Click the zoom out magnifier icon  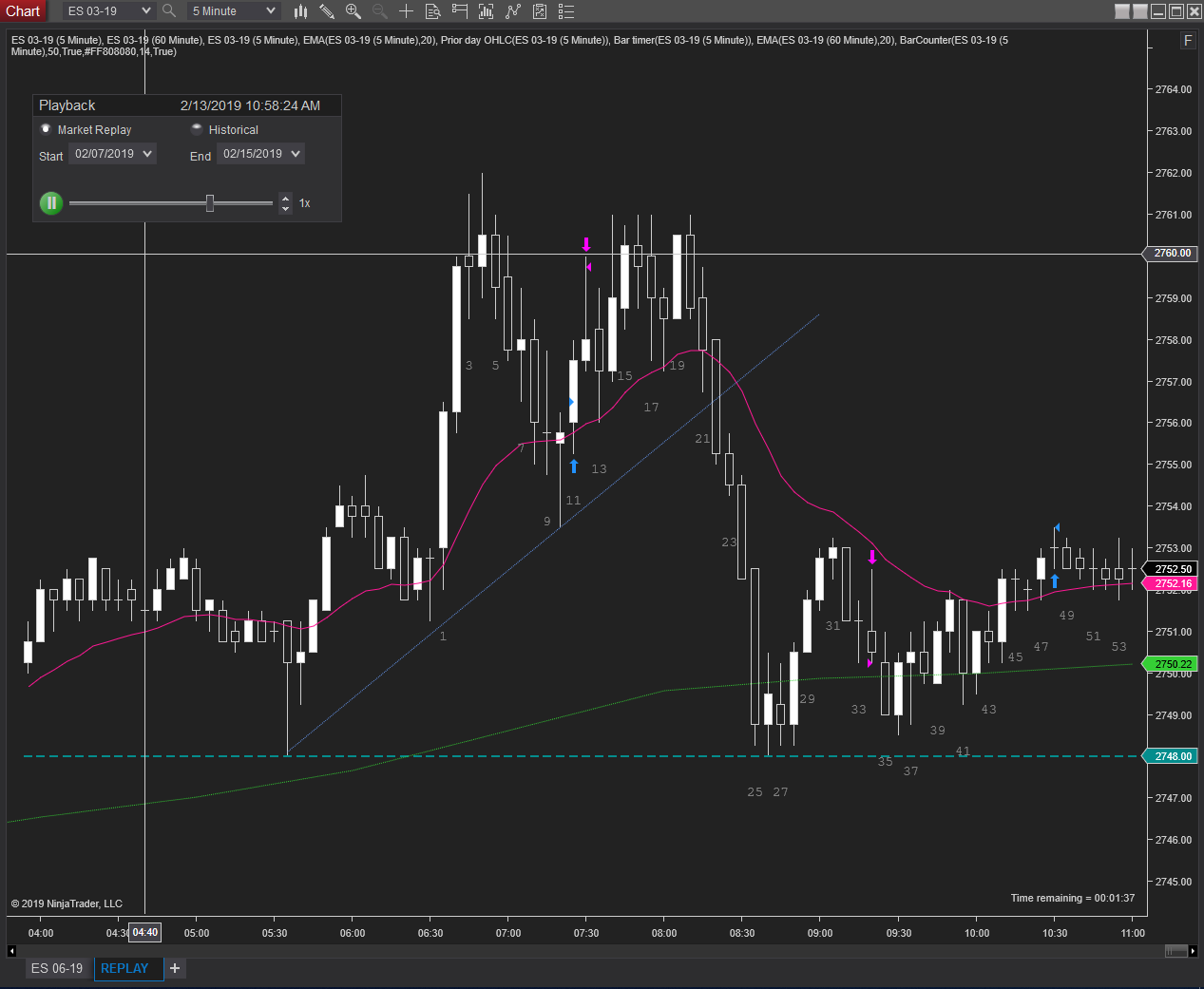(380, 11)
